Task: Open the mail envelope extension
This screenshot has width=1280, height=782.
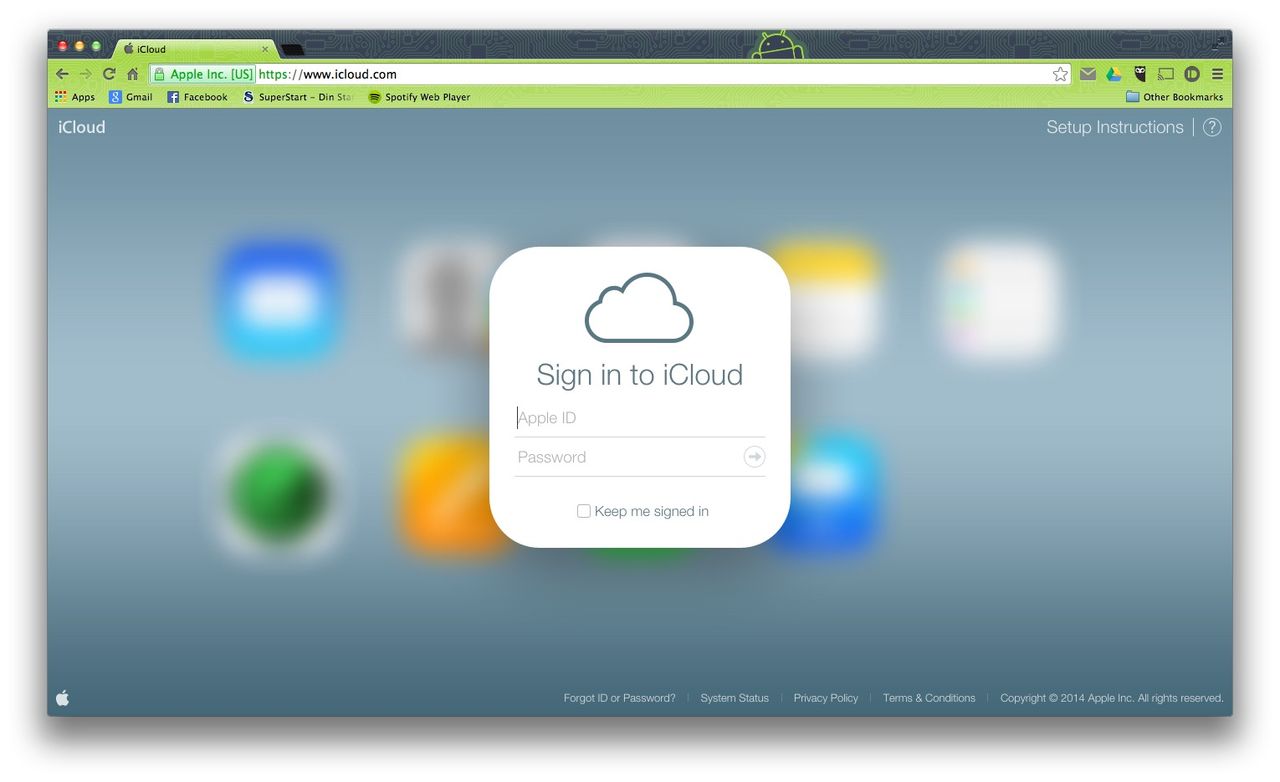Action: tap(1088, 74)
